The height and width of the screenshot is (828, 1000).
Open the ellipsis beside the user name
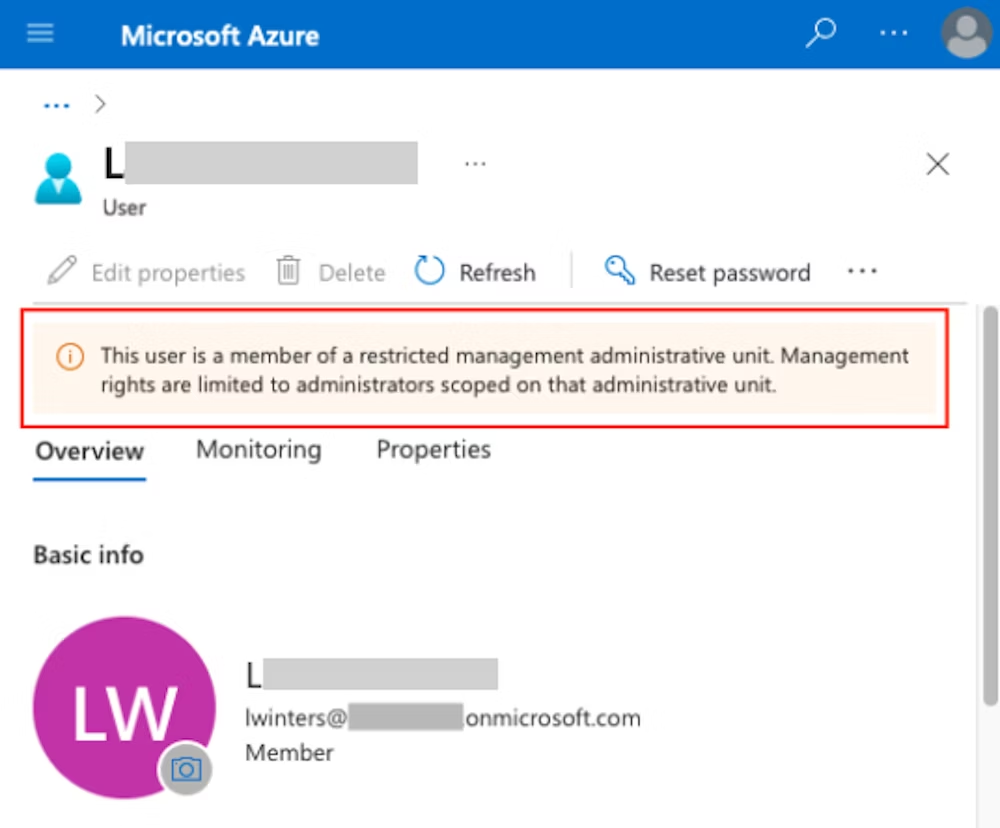475,164
